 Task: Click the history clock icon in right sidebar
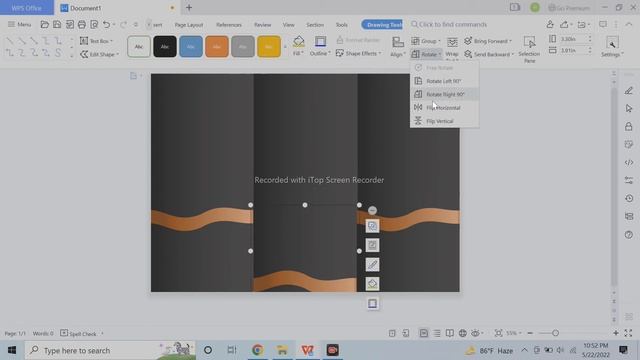coord(629,198)
